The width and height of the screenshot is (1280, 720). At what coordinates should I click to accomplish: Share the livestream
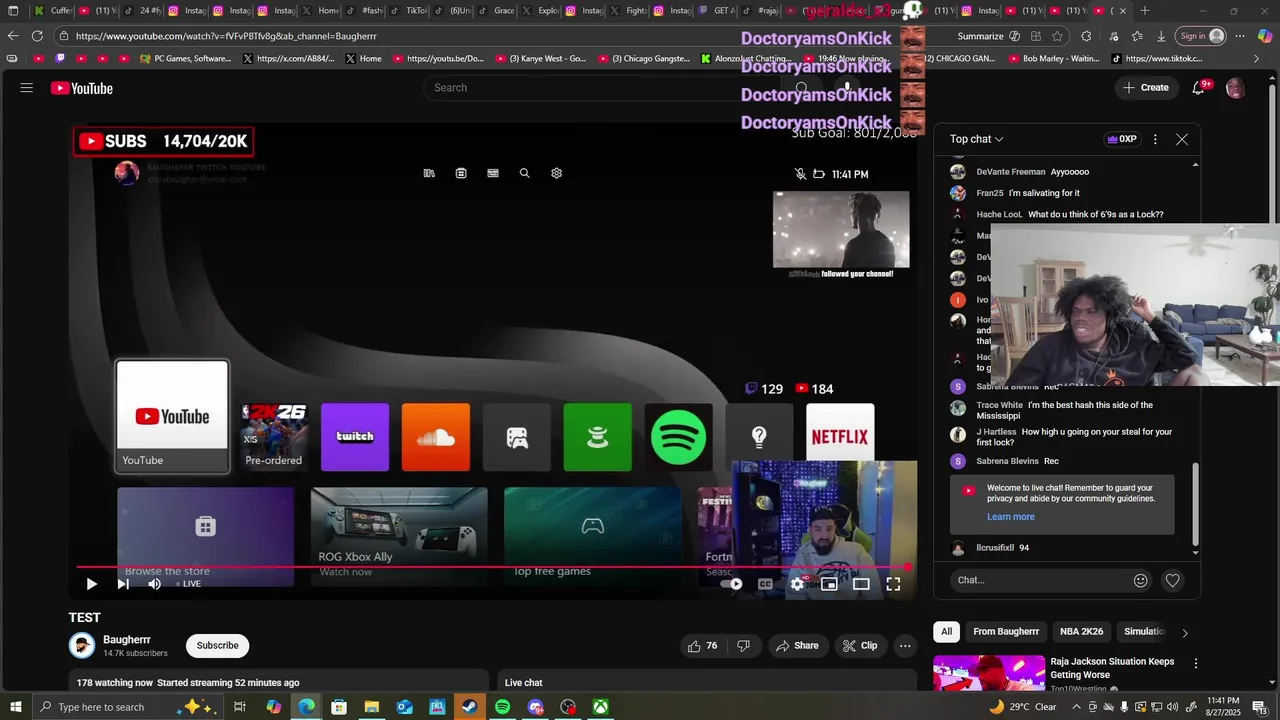(797, 646)
